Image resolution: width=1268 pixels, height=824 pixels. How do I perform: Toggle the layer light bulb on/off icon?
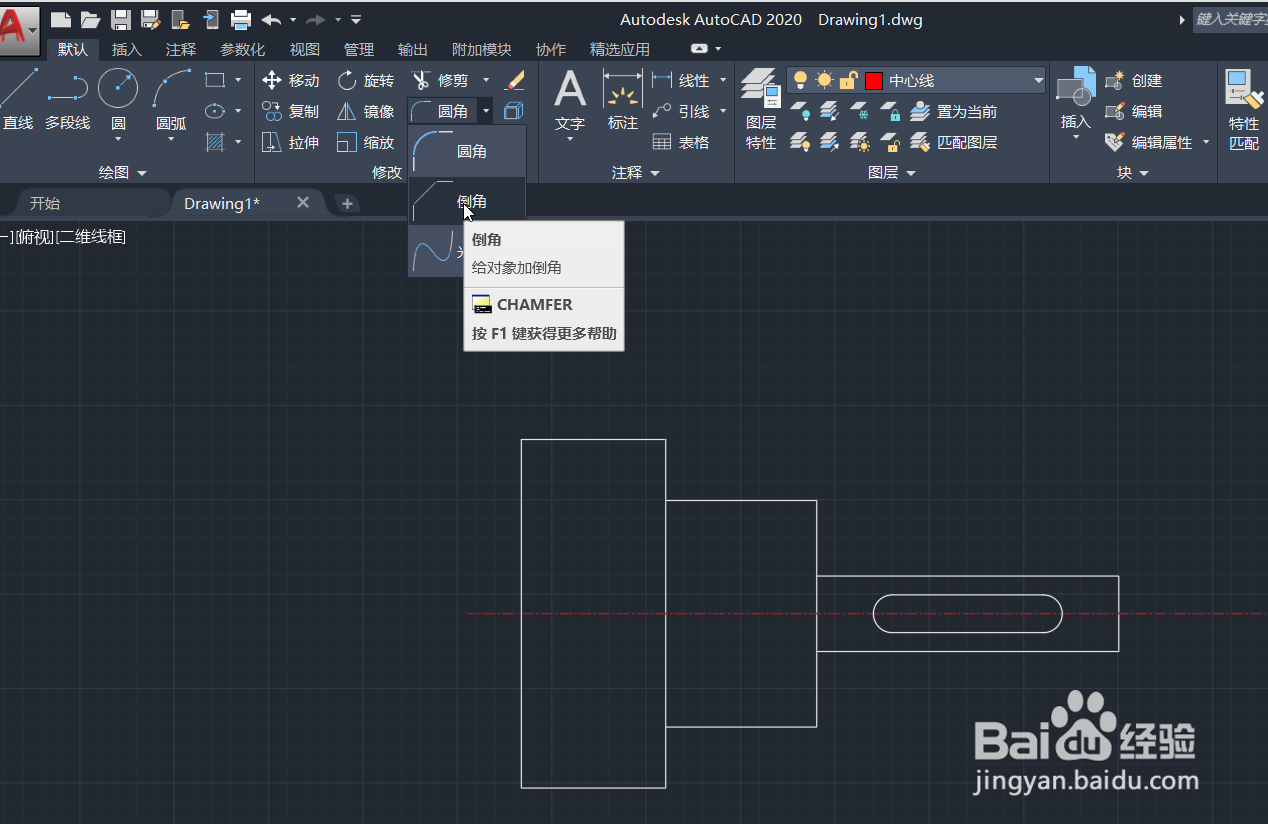pos(800,80)
